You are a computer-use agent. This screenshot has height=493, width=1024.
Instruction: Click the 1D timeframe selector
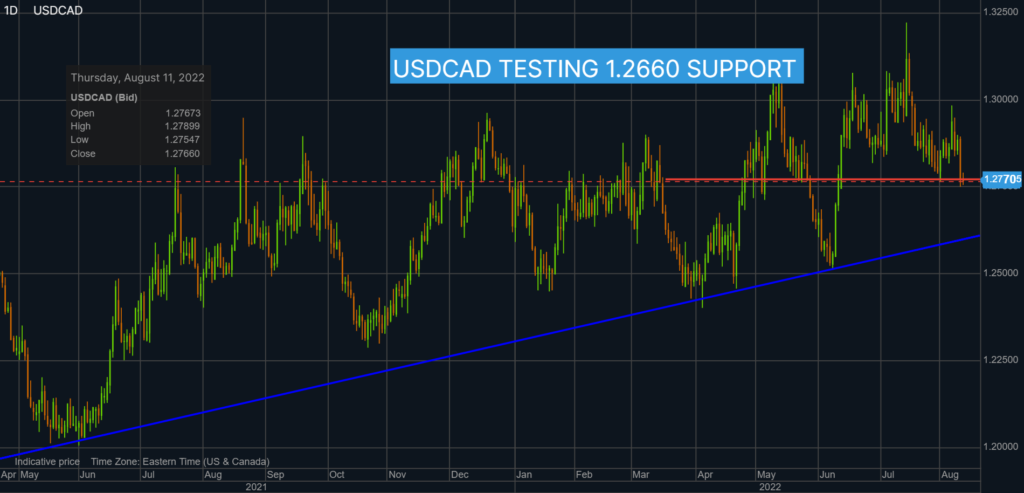coord(11,10)
